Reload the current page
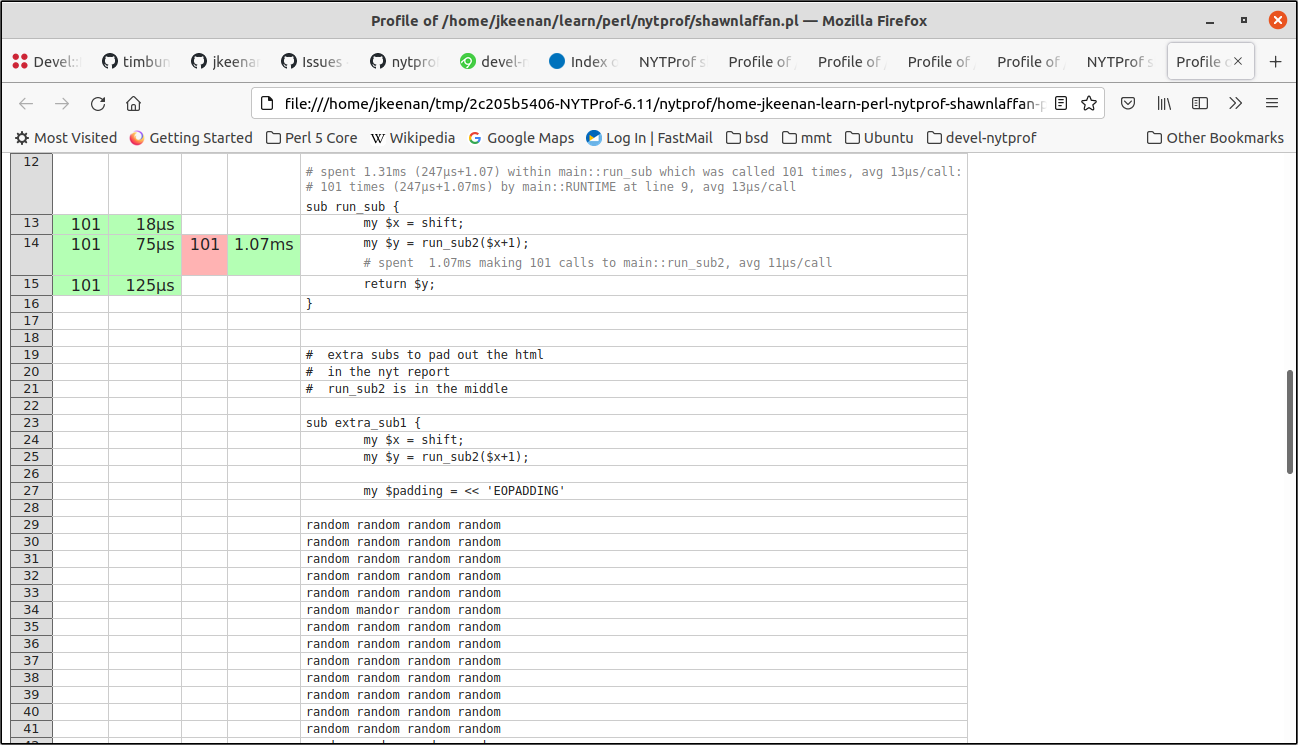The height and width of the screenshot is (745, 1298). [x=98, y=103]
